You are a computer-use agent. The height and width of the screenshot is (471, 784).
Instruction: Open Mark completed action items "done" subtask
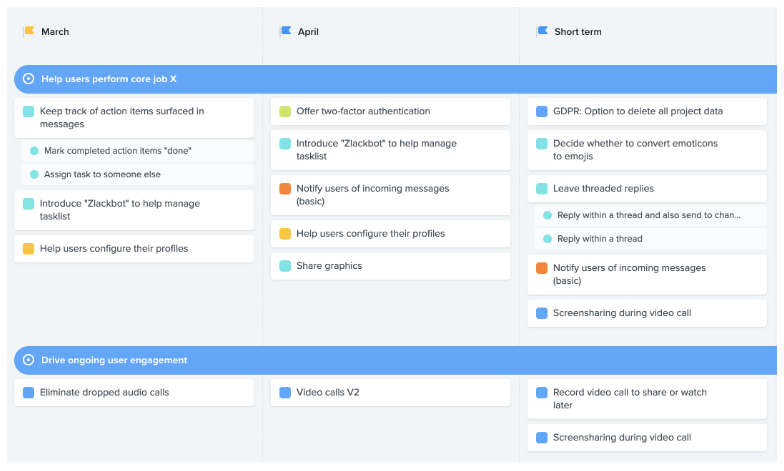pyautogui.click(x=137, y=150)
